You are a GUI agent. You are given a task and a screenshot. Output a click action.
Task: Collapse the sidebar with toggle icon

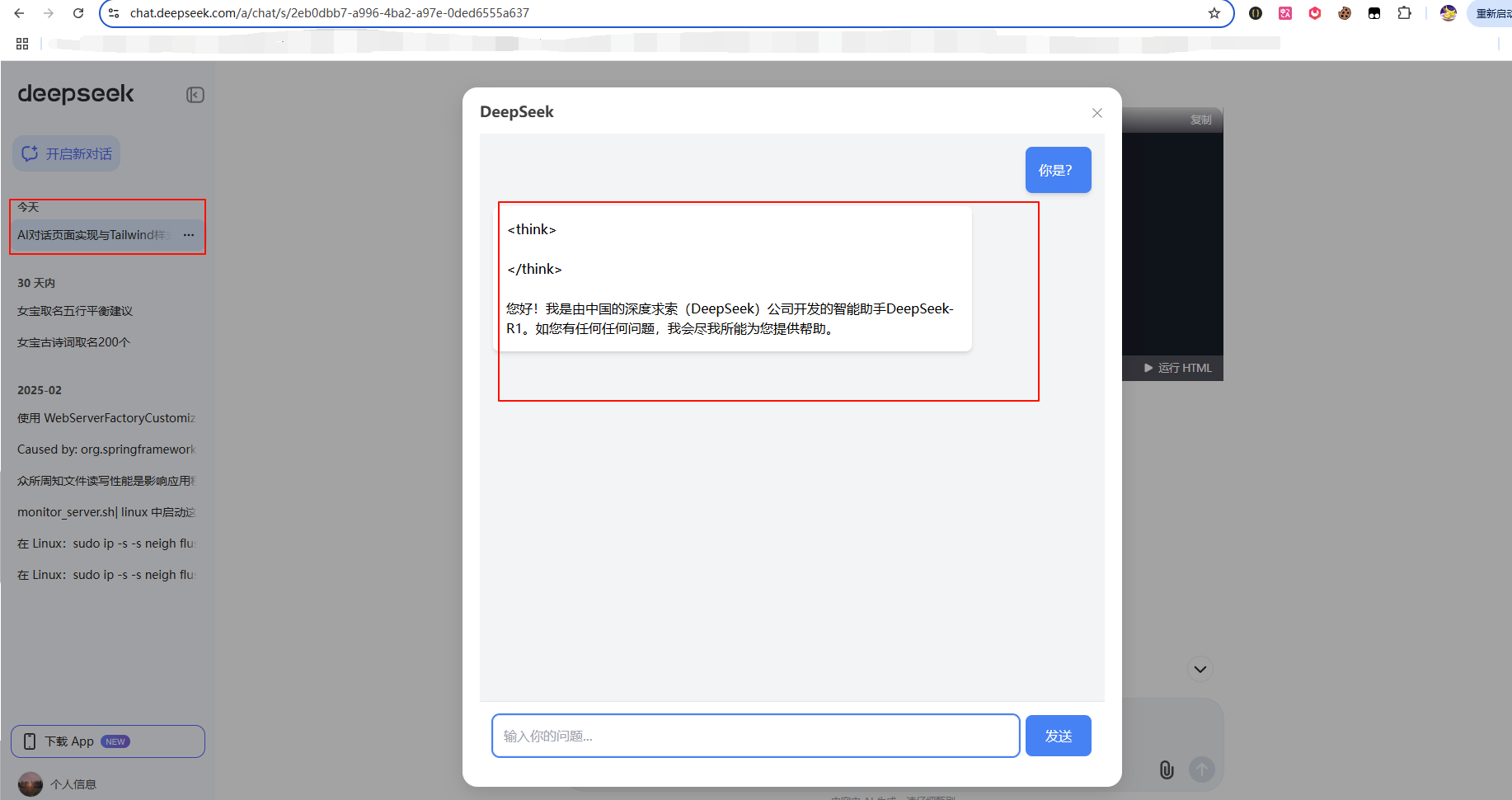195,95
